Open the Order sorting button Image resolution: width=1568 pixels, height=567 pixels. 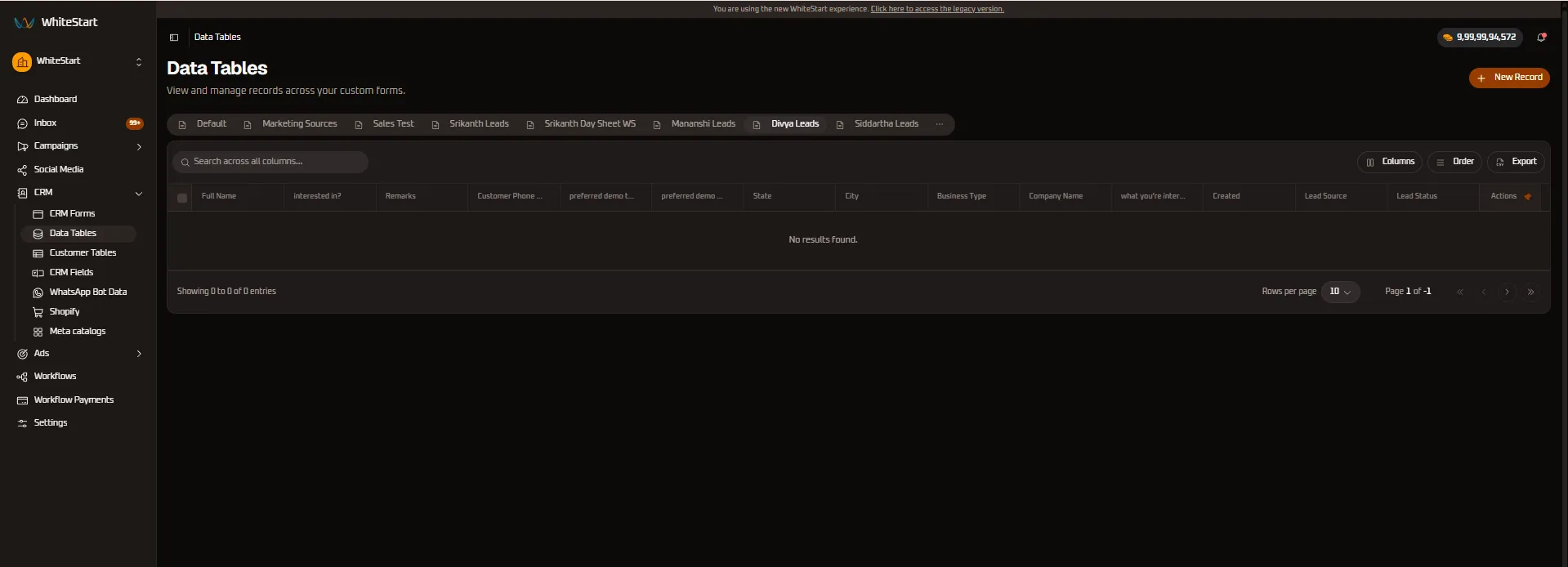[1454, 162]
